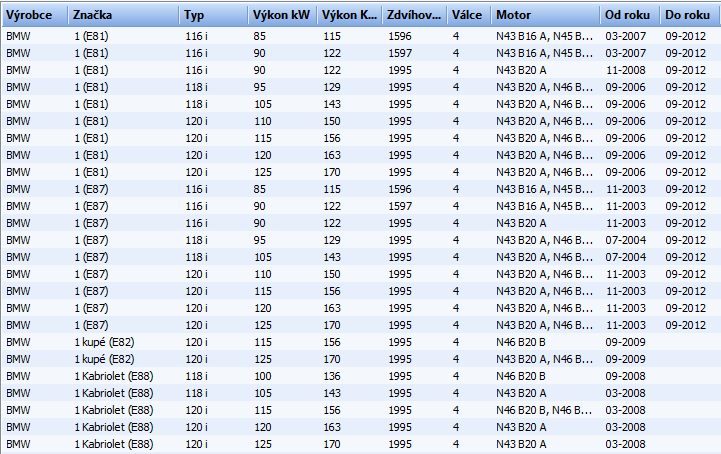Select 163 in the 1 (E81) row
Image resolution: width=721 pixels, height=454 pixels.
coord(332,155)
